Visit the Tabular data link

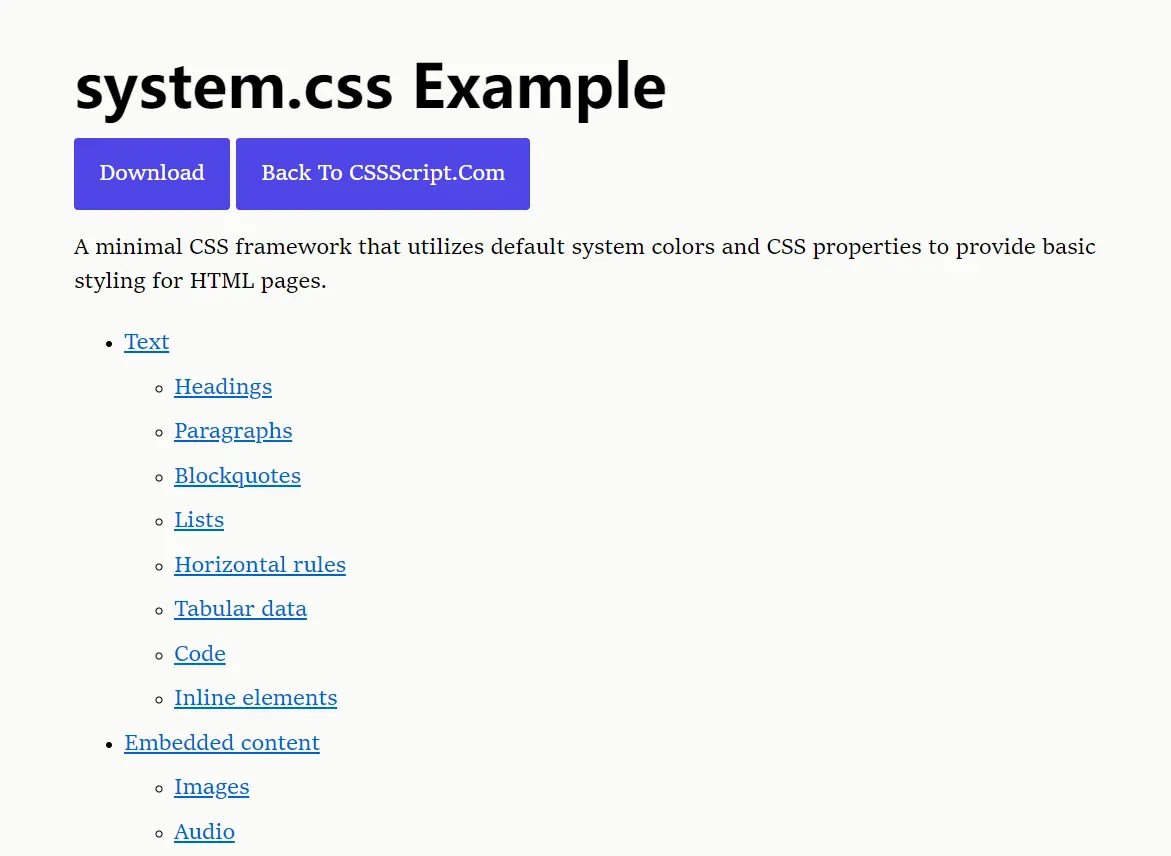(x=240, y=609)
